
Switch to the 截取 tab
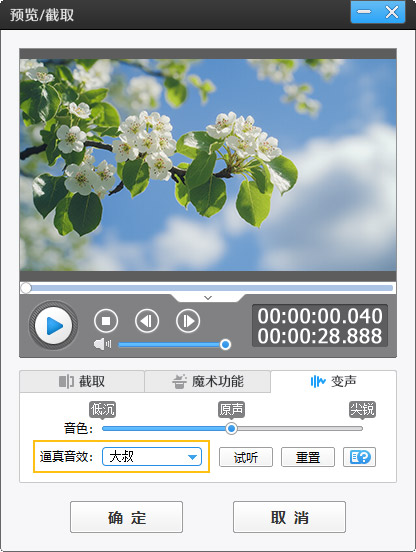[82, 381]
